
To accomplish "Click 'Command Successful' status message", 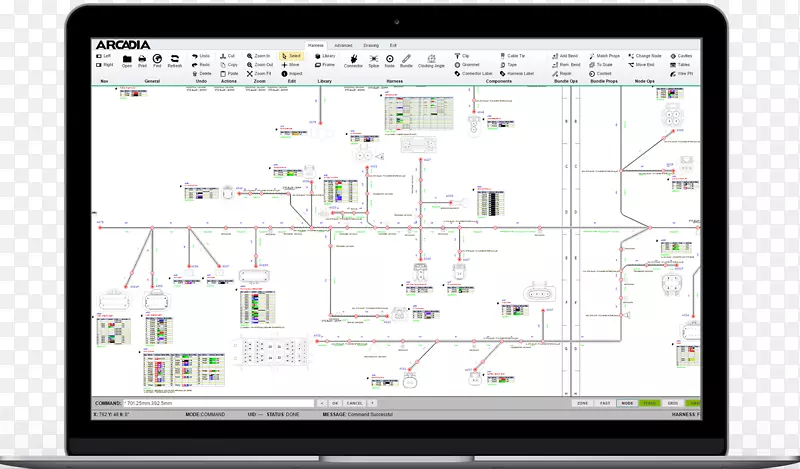I will 370,414.
